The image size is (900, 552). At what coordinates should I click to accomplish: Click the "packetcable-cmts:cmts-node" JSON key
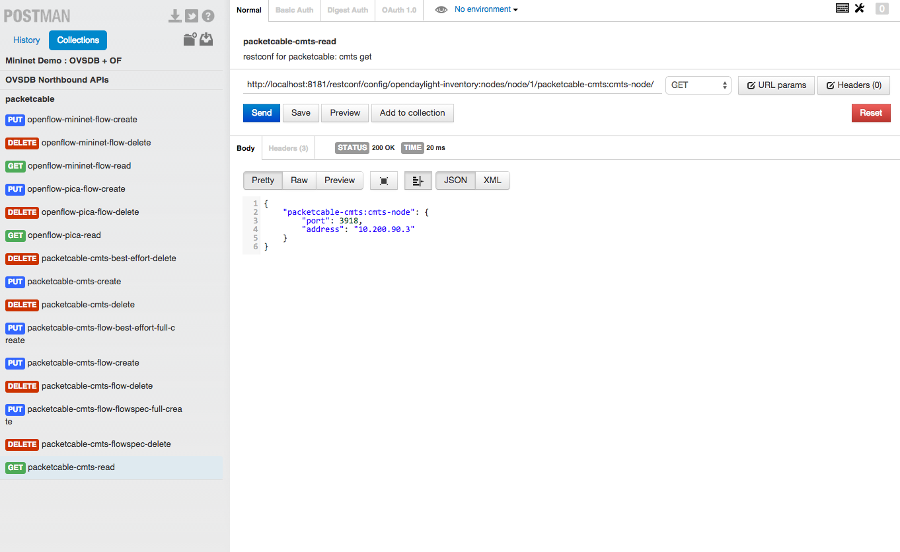coord(348,212)
